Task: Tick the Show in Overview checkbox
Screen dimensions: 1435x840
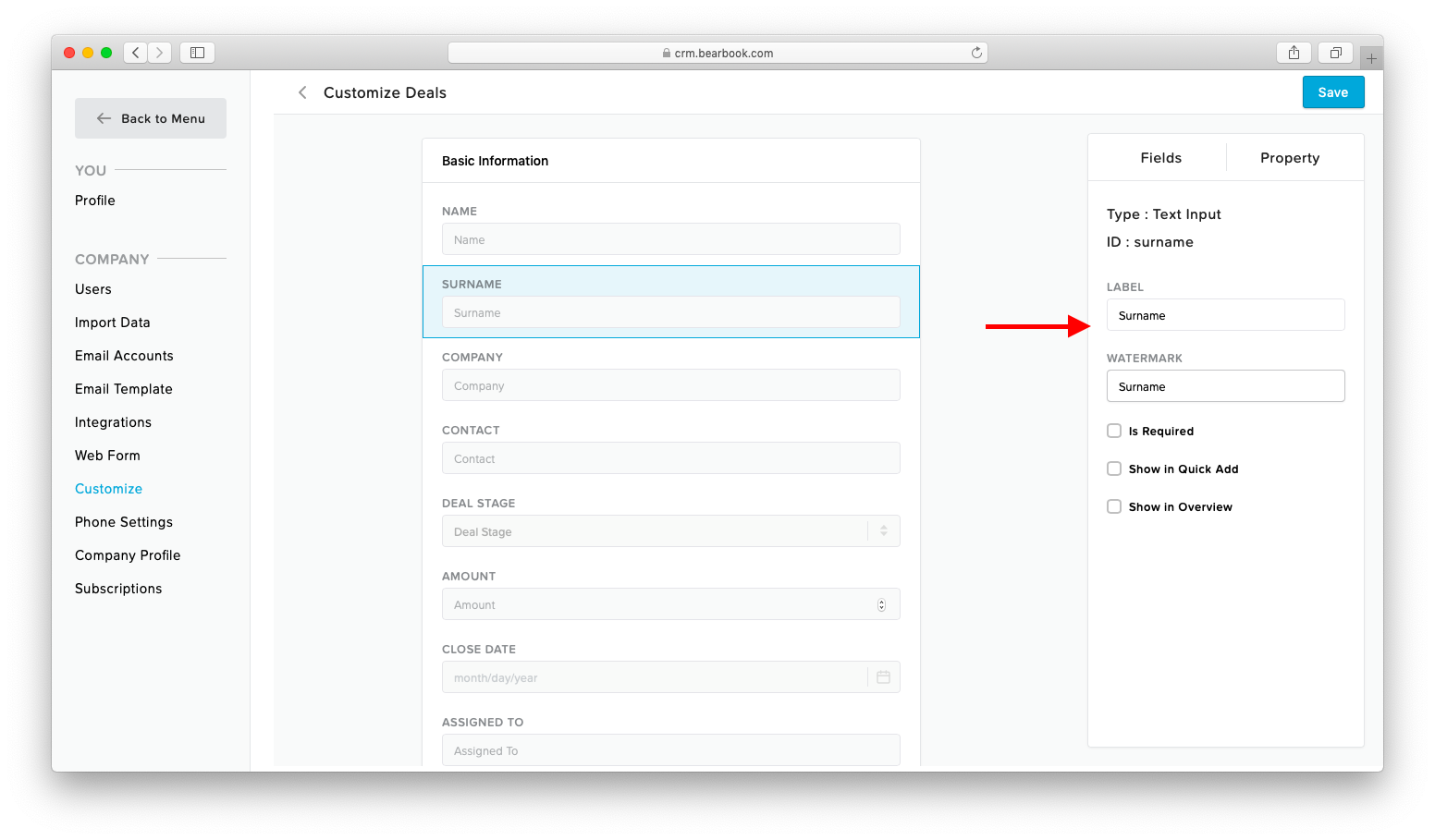Action: [x=1114, y=506]
